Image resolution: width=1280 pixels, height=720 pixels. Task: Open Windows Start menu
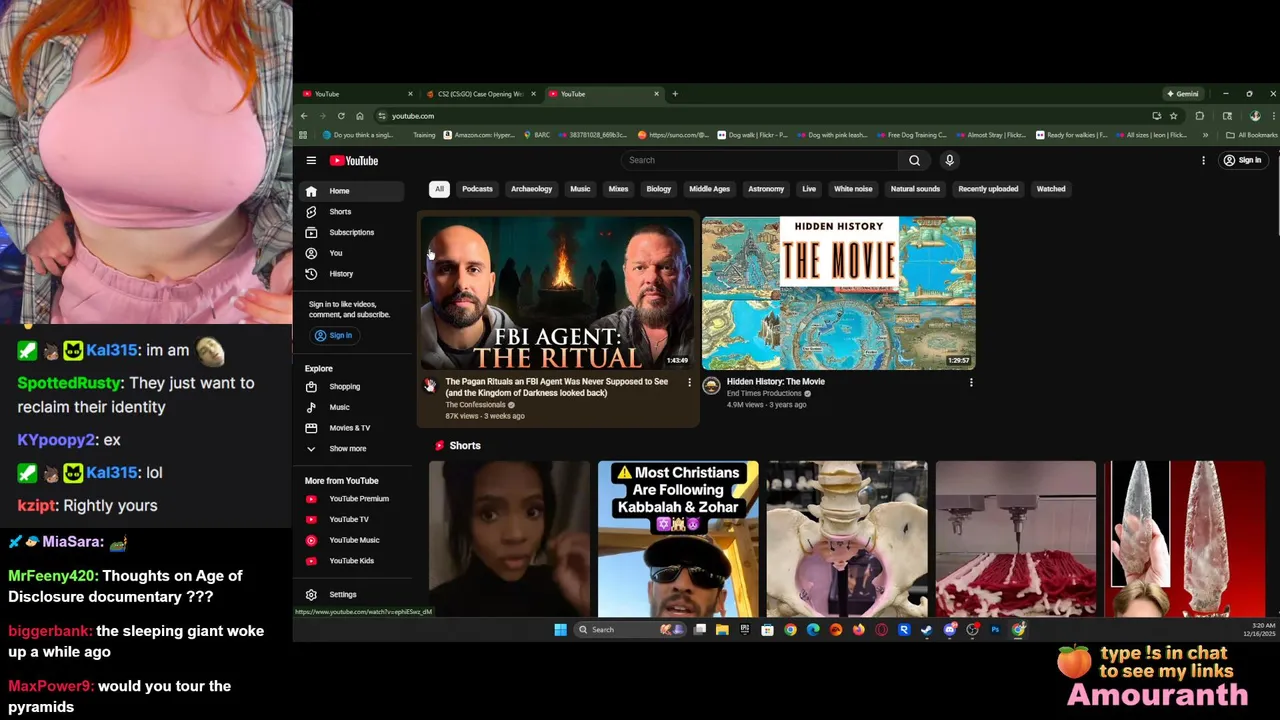560,630
